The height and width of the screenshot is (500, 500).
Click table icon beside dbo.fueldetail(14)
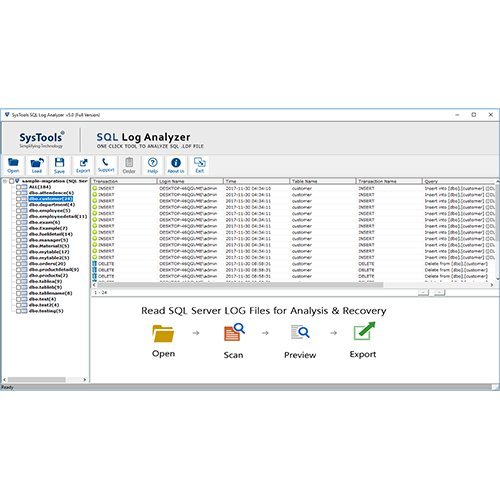(x=24, y=234)
